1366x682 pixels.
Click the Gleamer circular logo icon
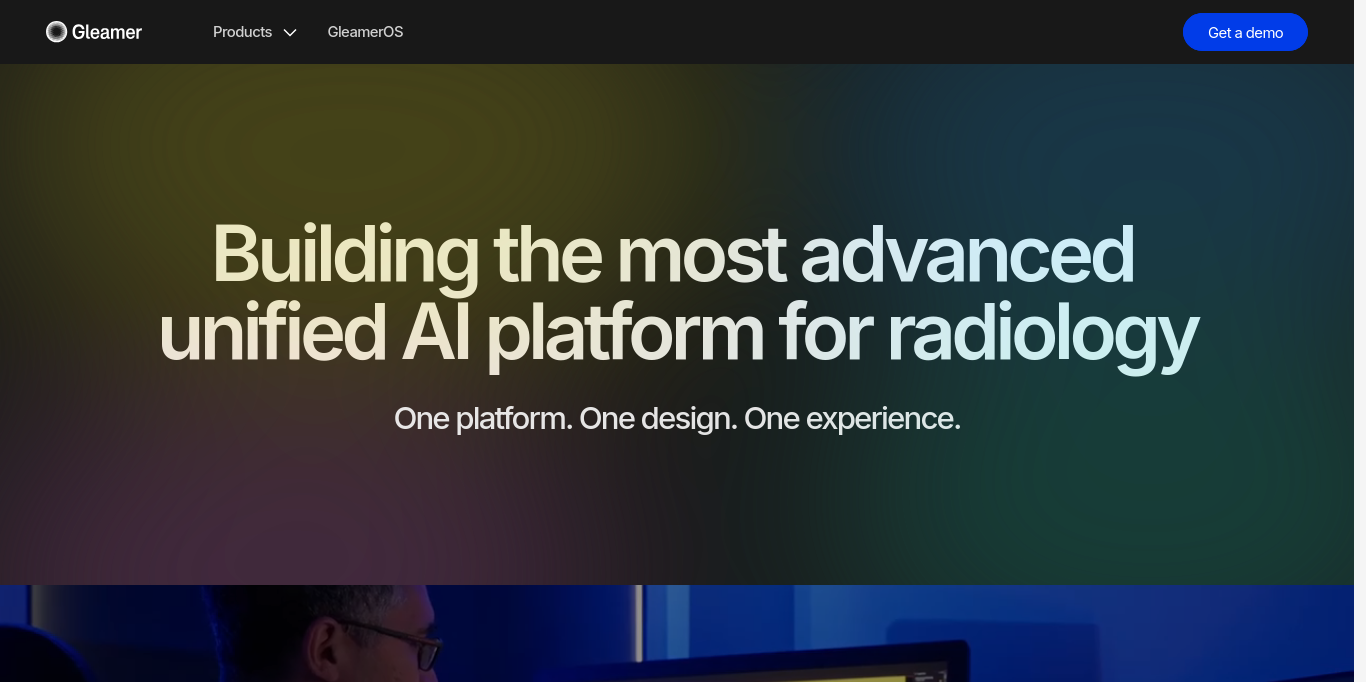(56, 32)
